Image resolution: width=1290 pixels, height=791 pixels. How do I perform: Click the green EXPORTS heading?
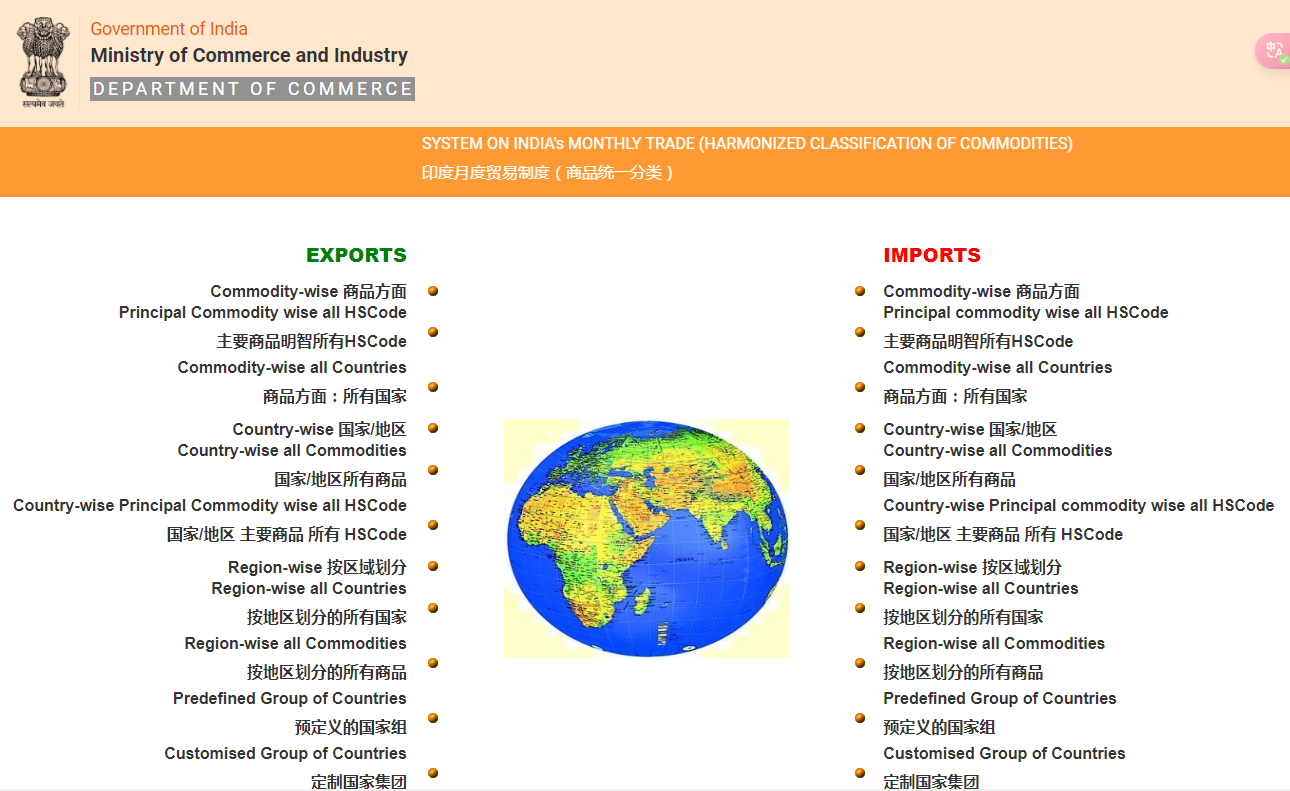click(x=357, y=255)
